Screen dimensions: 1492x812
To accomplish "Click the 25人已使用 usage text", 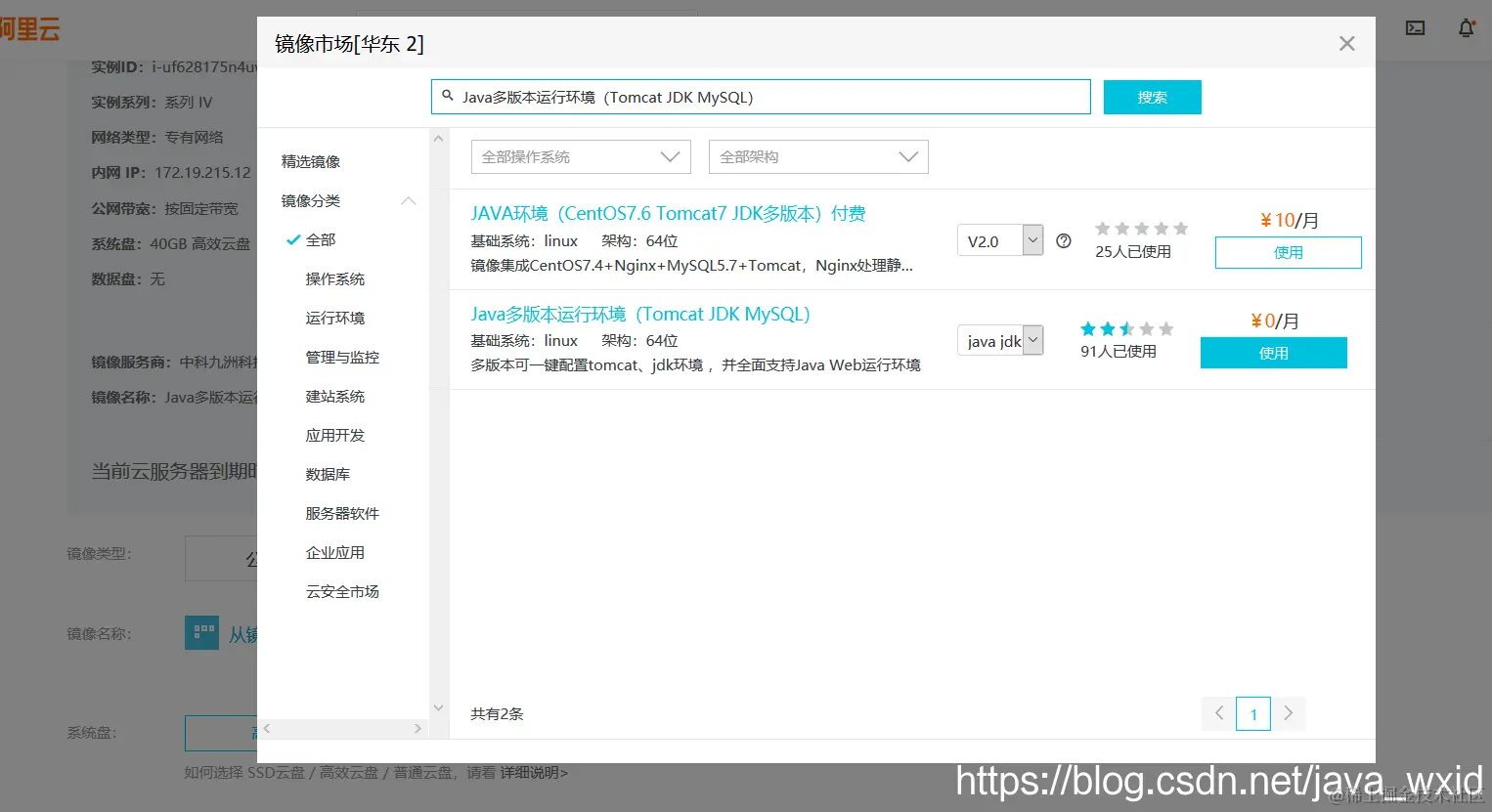I will click(1133, 251).
